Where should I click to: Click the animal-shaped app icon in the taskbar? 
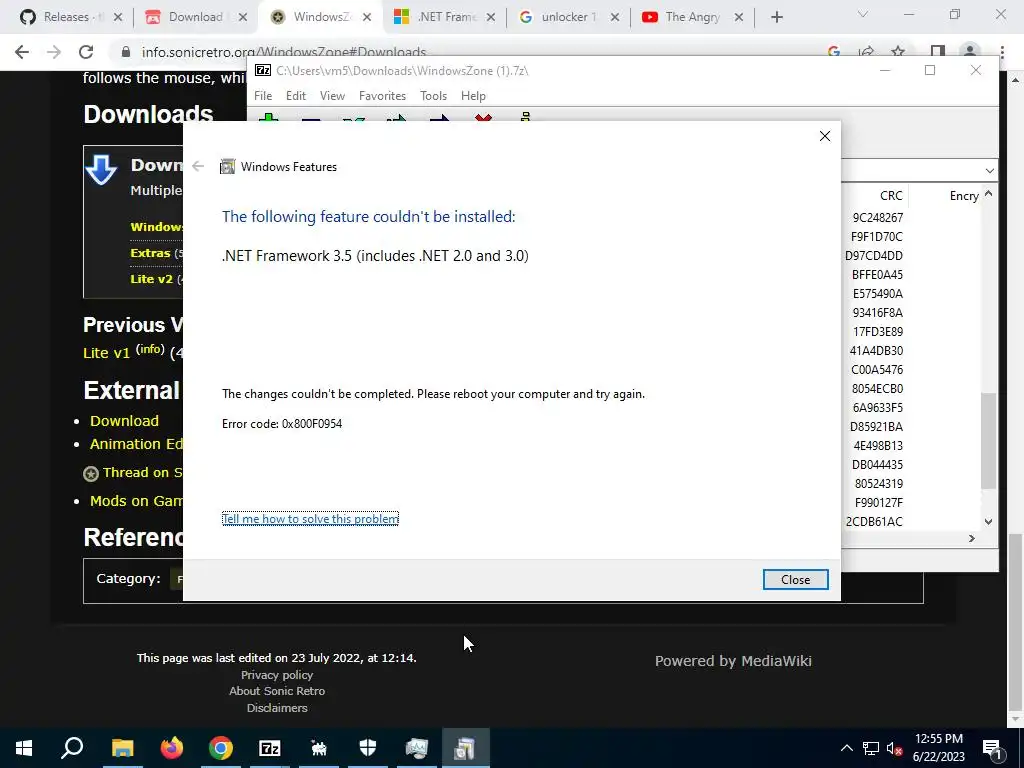(319, 748)
